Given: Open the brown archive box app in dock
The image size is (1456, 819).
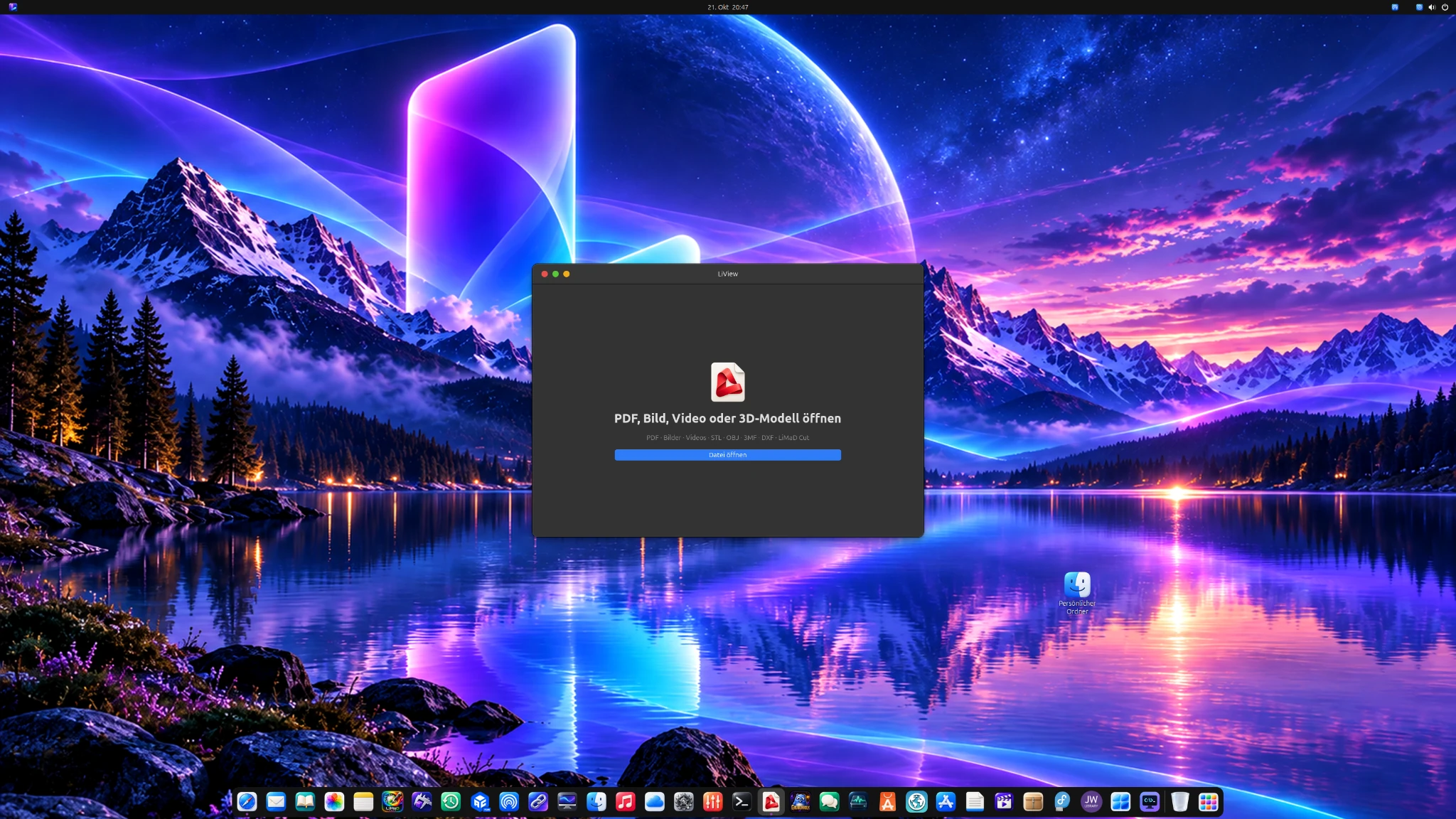Looking at the screenshot, I should click(1034, 802).
